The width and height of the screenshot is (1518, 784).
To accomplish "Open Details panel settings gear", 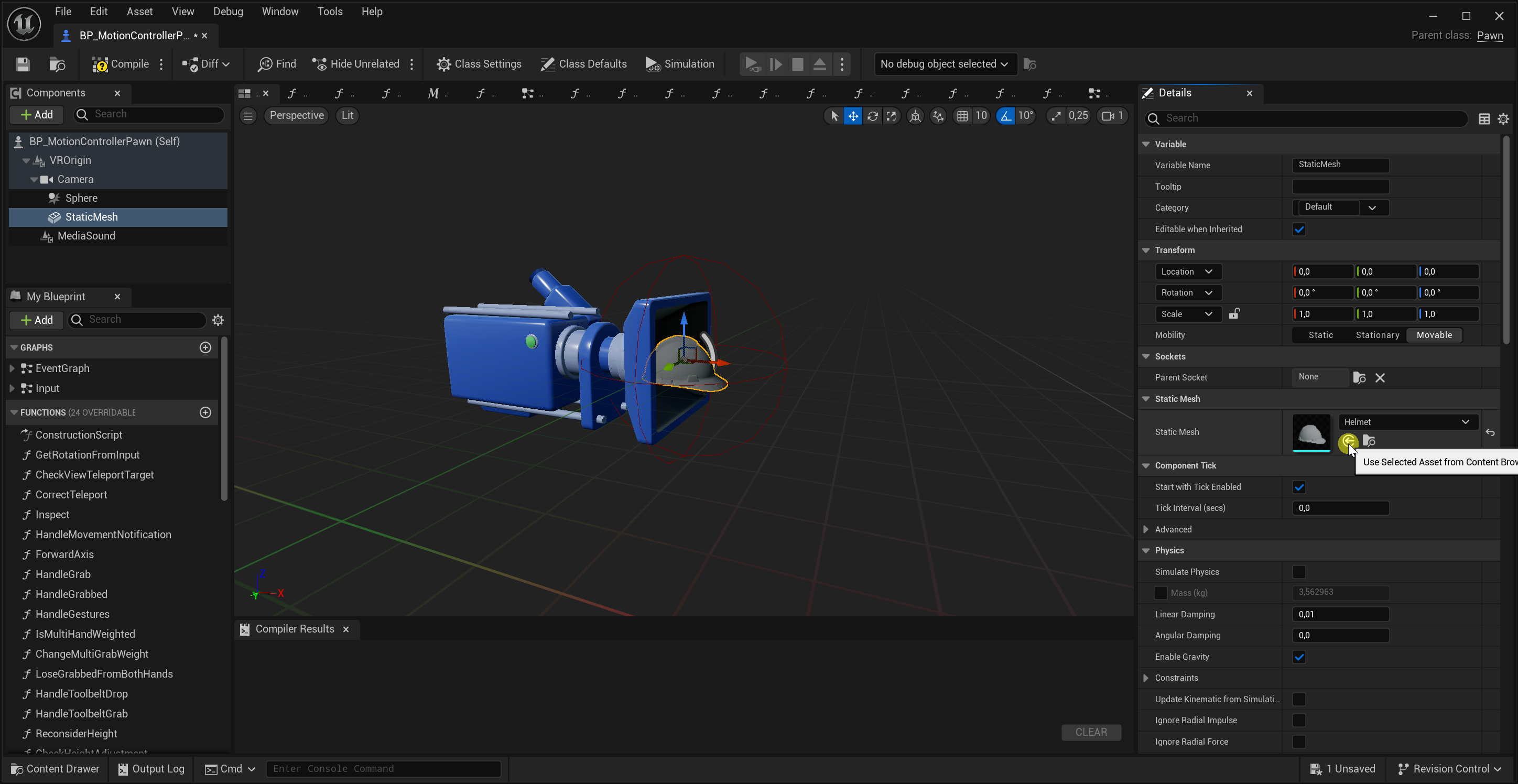I will [1503, 119].
